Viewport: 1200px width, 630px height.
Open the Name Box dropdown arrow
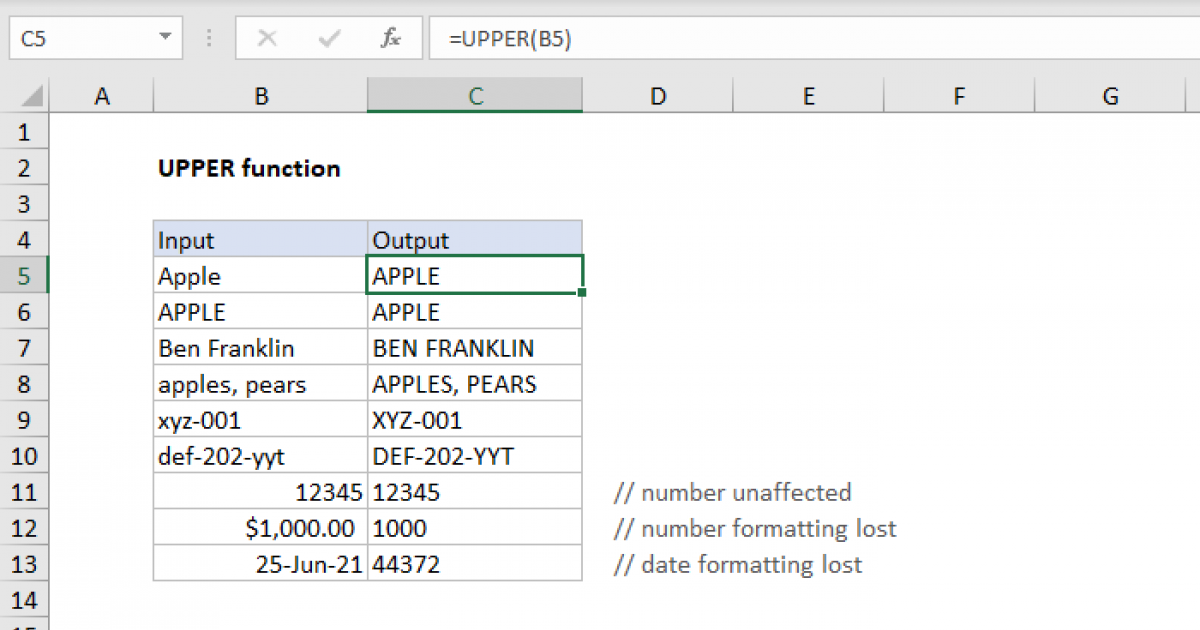tap(164, 39)
